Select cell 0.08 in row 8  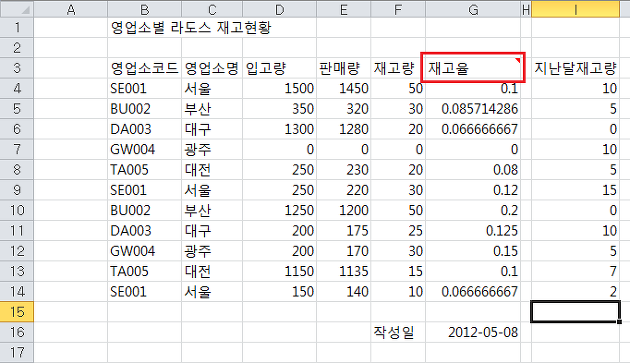tap(473, 170)
